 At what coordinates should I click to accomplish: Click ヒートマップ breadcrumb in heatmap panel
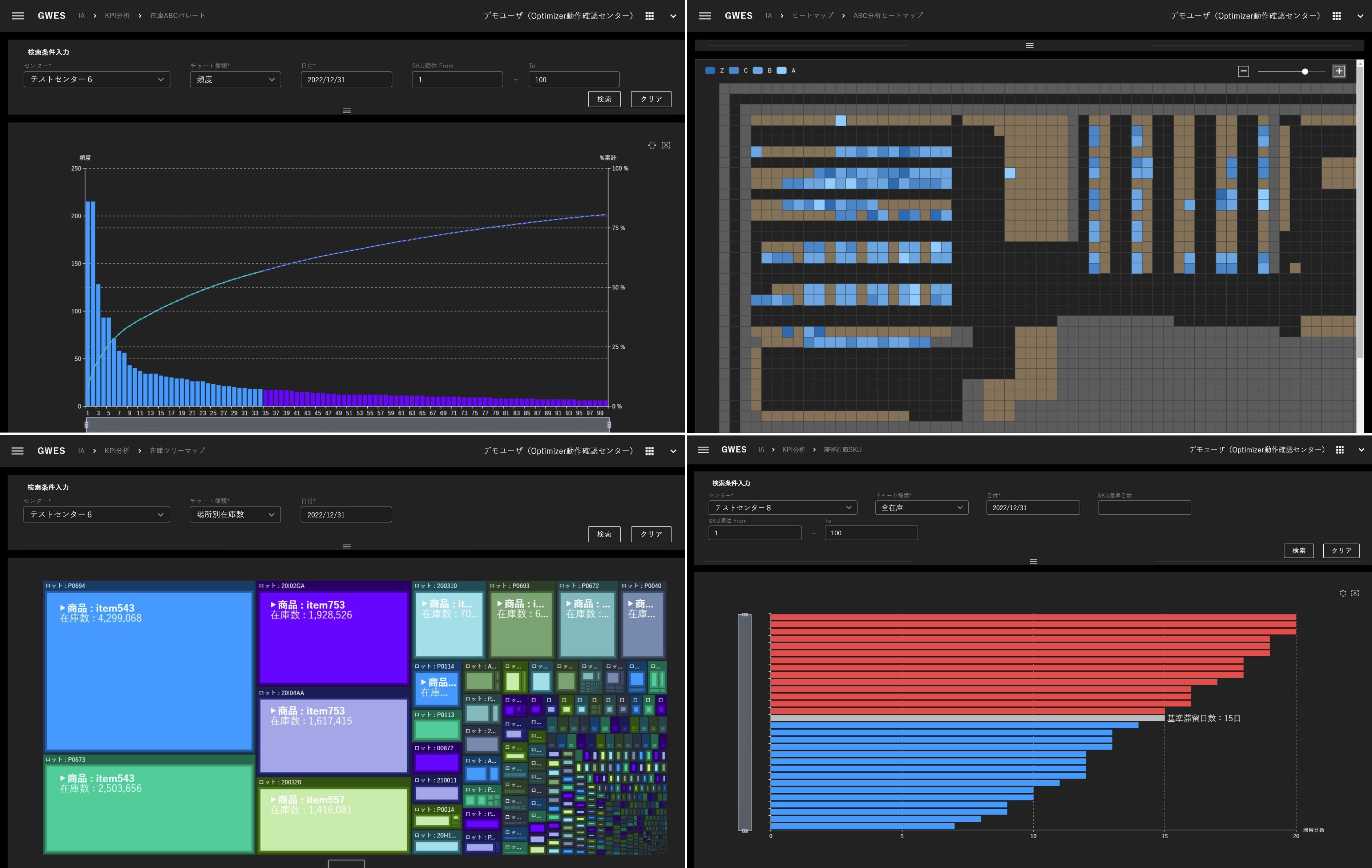812,16
